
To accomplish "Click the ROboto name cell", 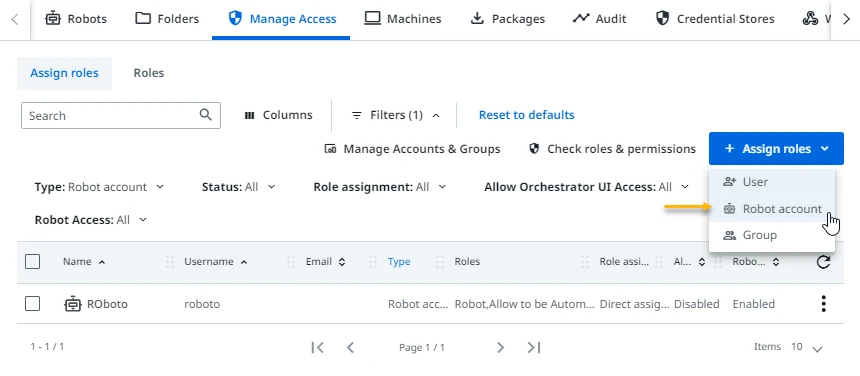I will point(108,304).
